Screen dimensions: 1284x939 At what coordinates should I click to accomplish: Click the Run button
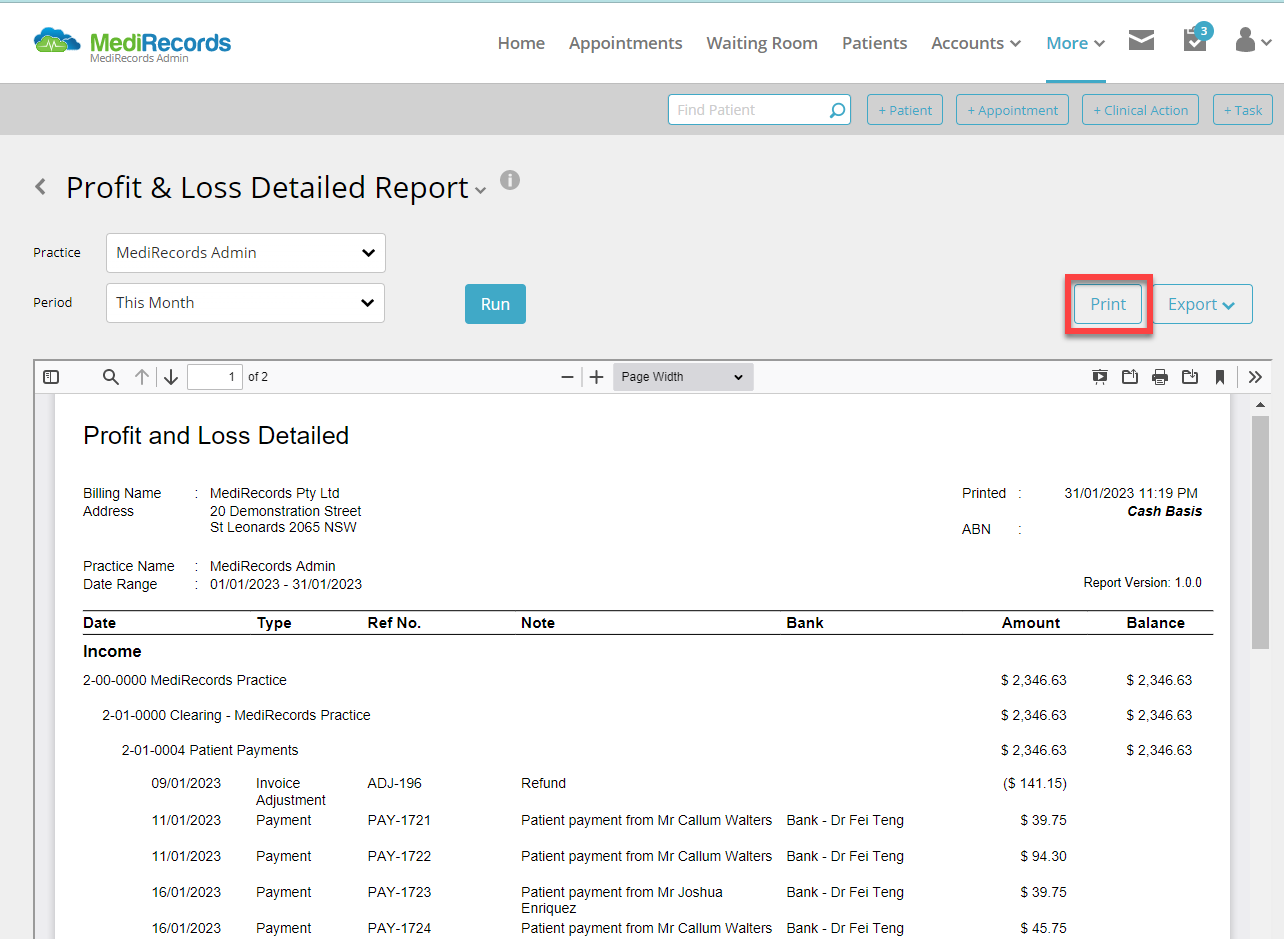pyautogui.click(x=495, y=304)
